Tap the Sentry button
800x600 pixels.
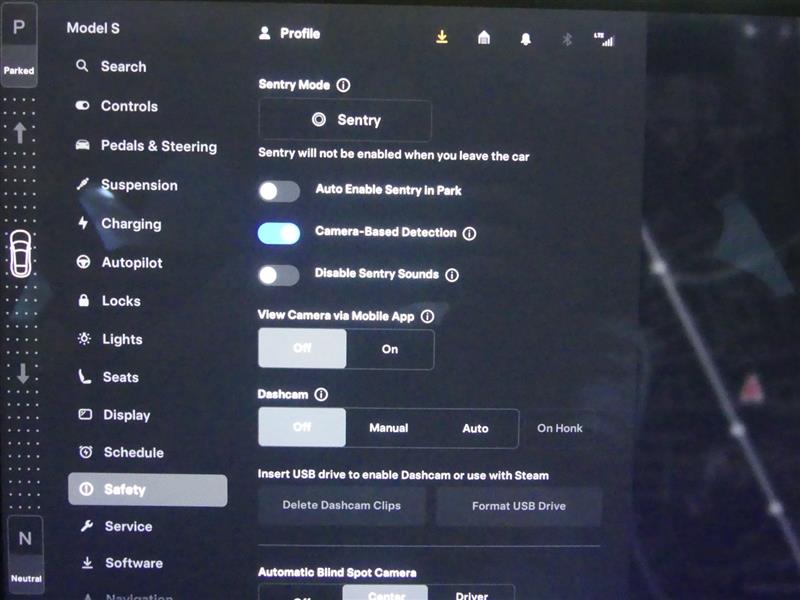tap(345, 120)
